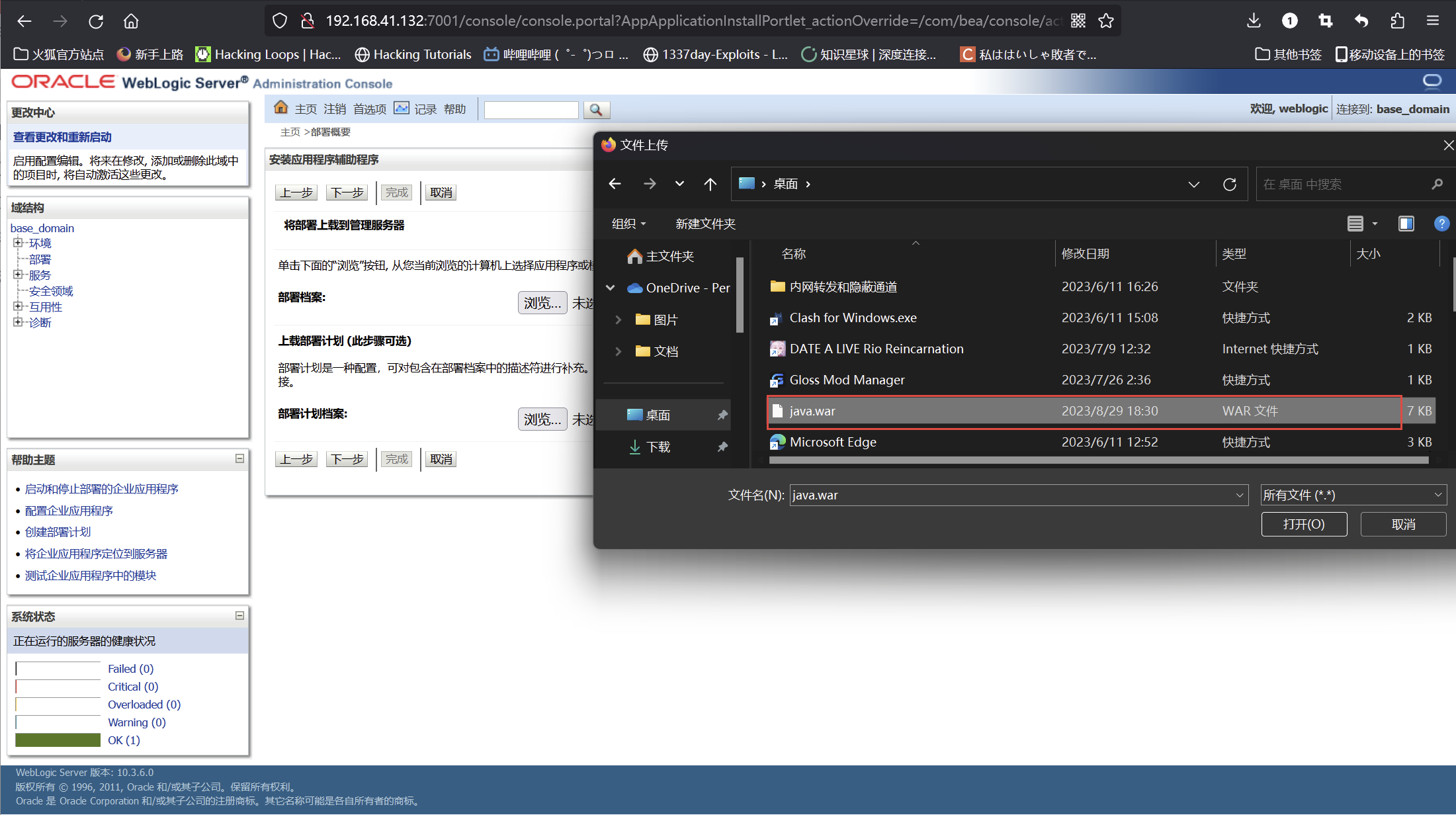Expand the 文档 folder in navigation pane
Screen dimensions: 1456x815
[618, 351]
